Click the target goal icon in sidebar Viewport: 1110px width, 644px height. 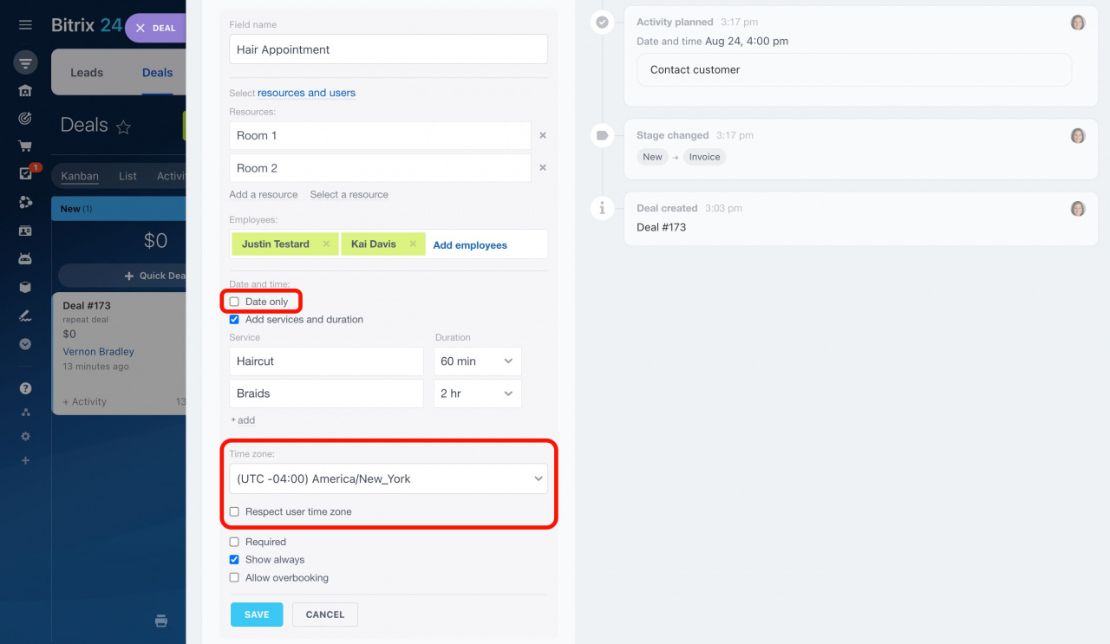coord(25,118)
